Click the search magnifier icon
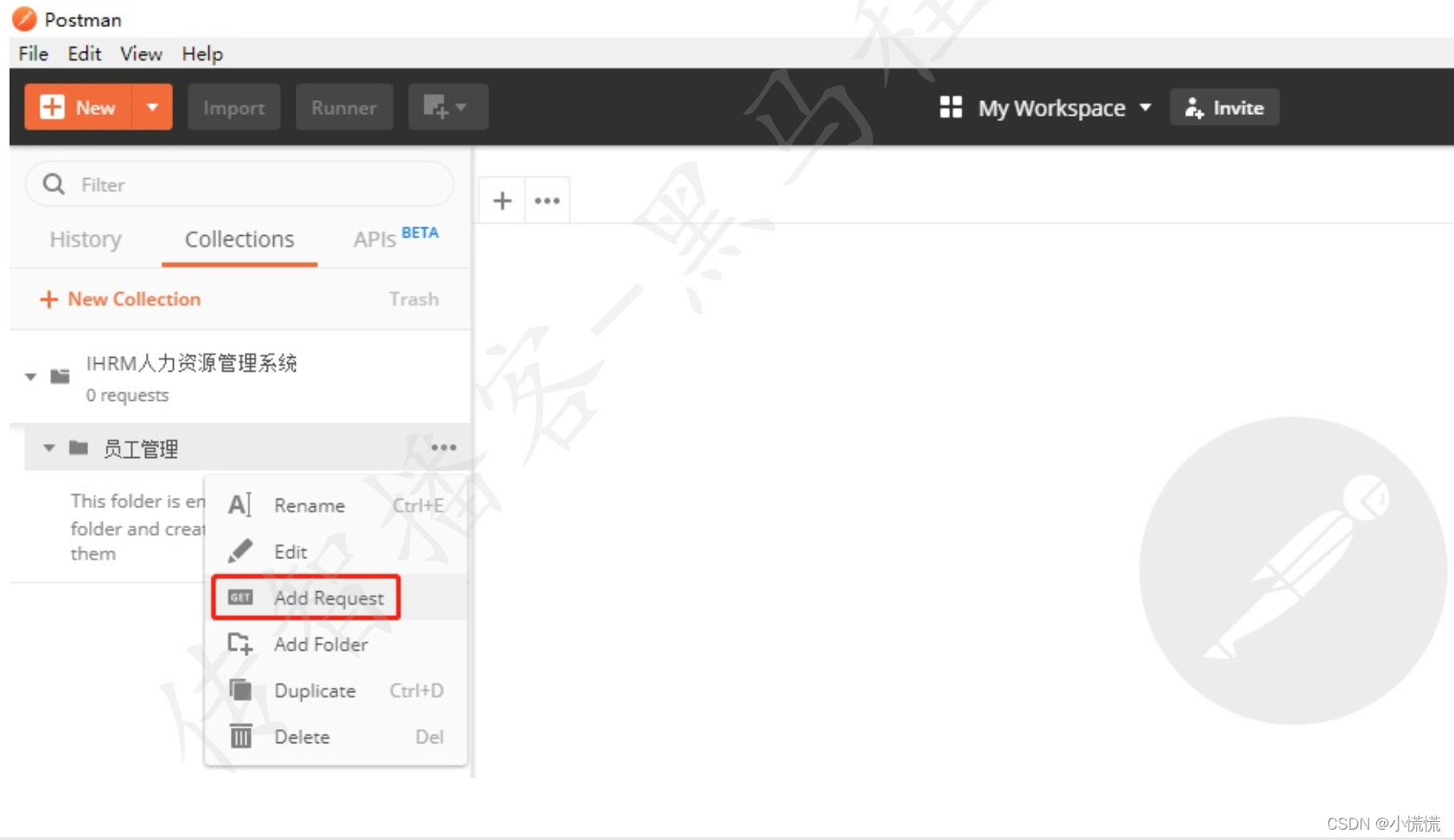The image size is (1454, 840). 54,184
